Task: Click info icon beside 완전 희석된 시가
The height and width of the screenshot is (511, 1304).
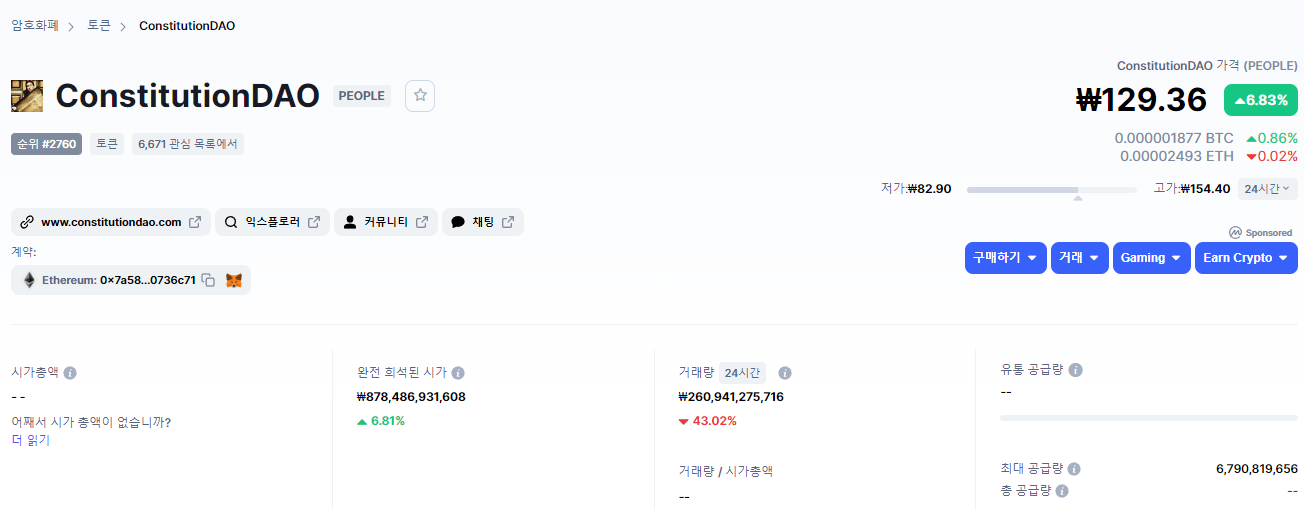Action: coord(458,373)
